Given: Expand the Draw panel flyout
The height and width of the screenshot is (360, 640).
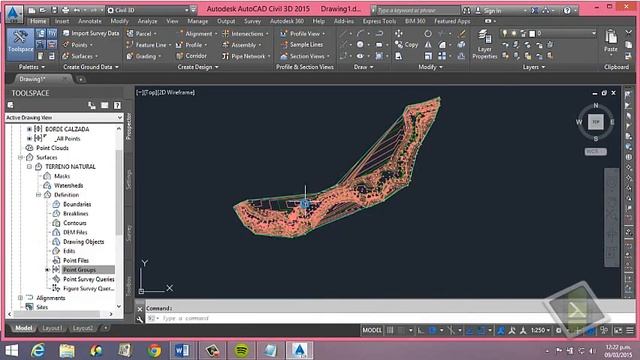Looking at the screenshot, I should (x=363, y=67).
